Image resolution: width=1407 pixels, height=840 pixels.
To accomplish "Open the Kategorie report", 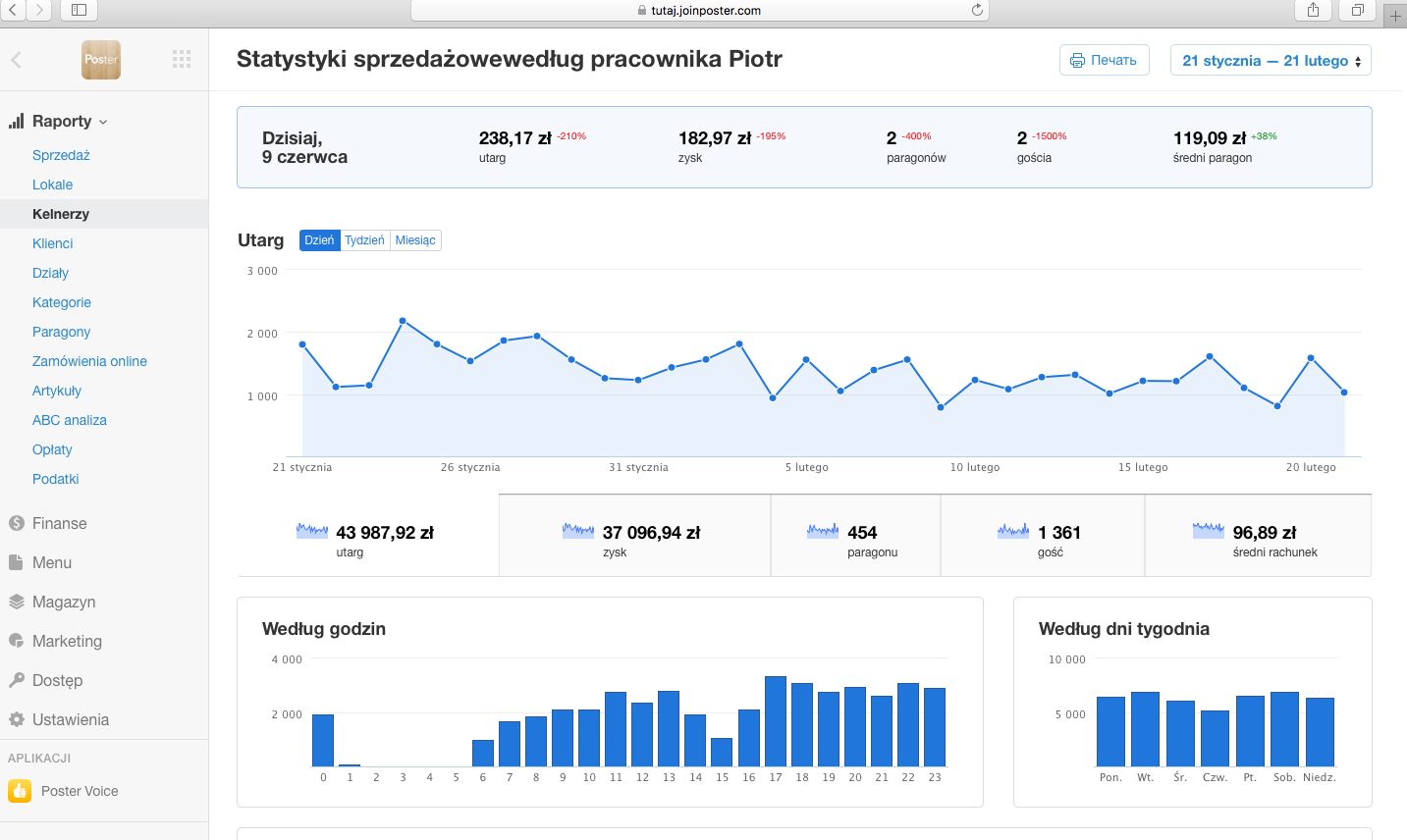I will point(62,302).
